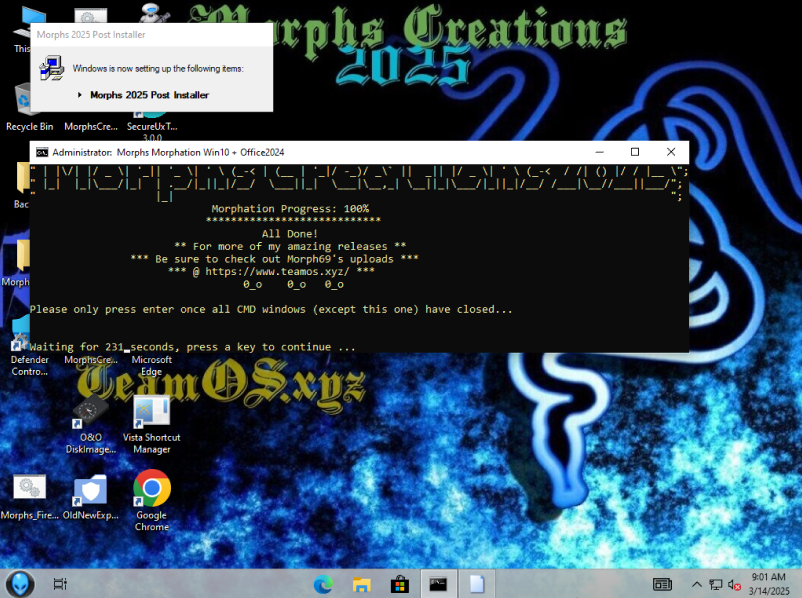Click the 'Morphation Progress: 100%' line

(290, 209)
